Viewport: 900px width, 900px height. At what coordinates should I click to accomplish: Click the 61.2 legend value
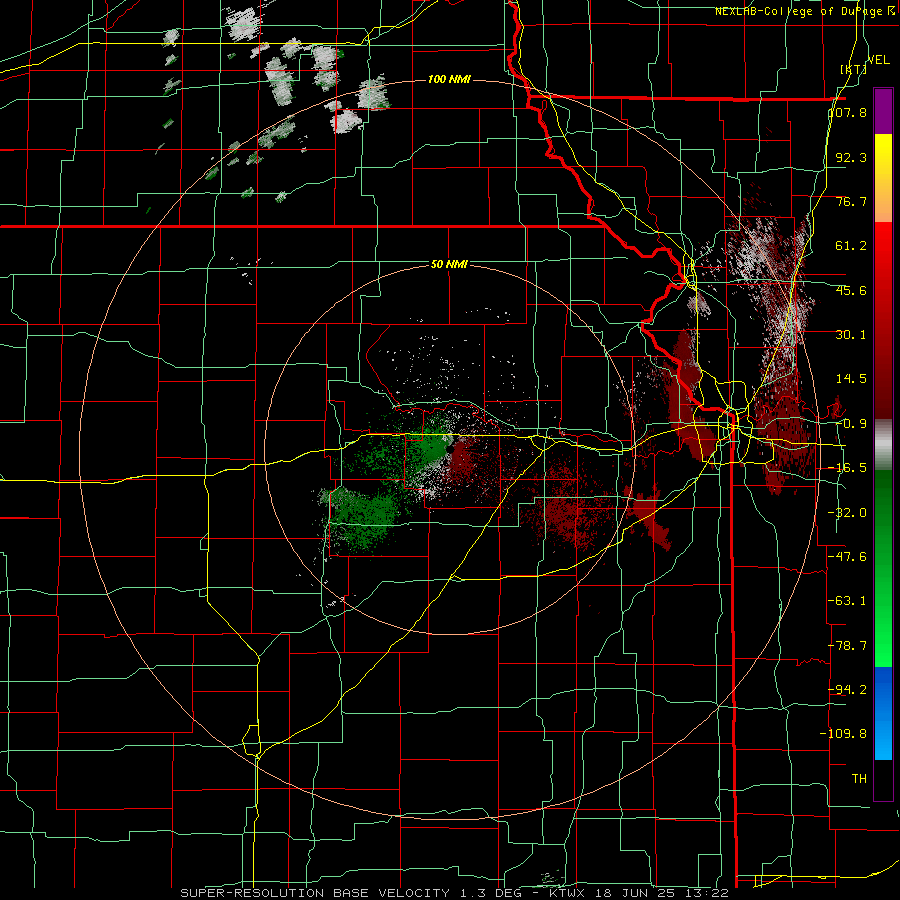[x=851, y=246]
